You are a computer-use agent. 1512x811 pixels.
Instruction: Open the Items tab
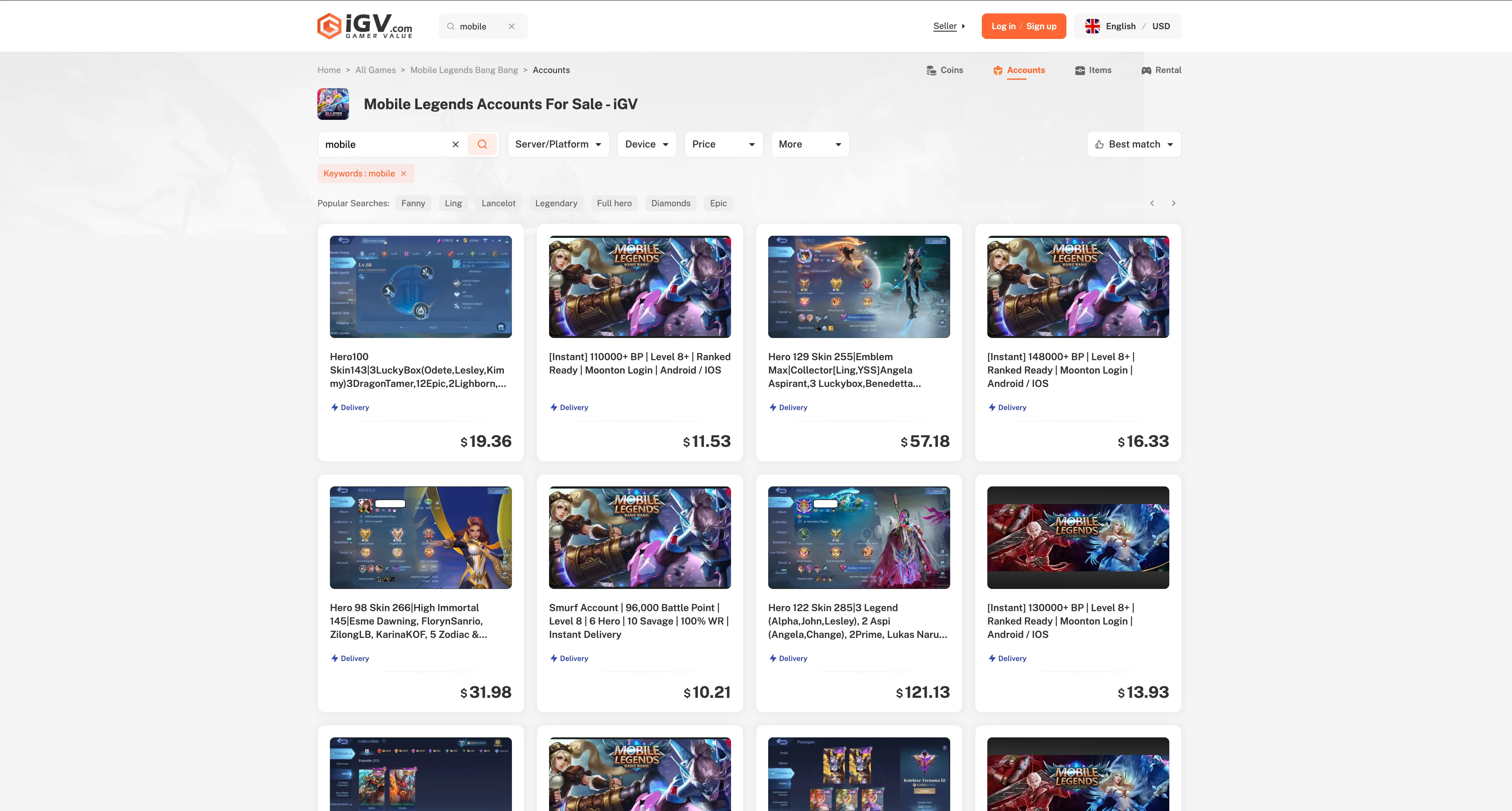coord(1093,70)
